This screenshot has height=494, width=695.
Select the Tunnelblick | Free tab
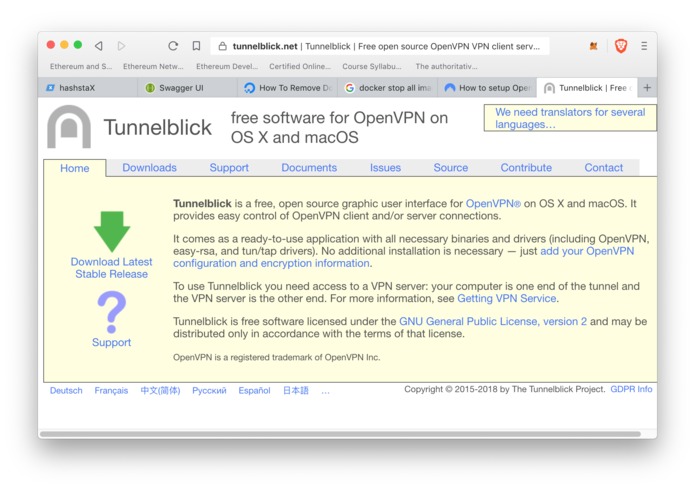587,88
